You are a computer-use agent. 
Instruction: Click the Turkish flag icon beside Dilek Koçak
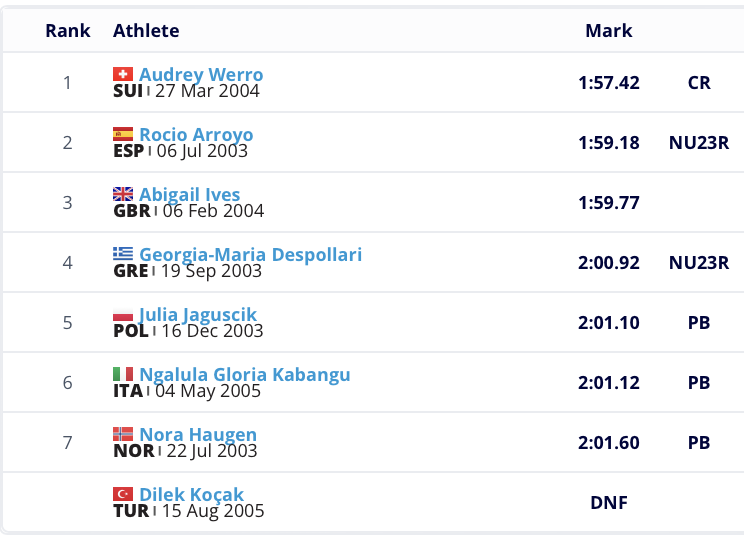[123, 494]
